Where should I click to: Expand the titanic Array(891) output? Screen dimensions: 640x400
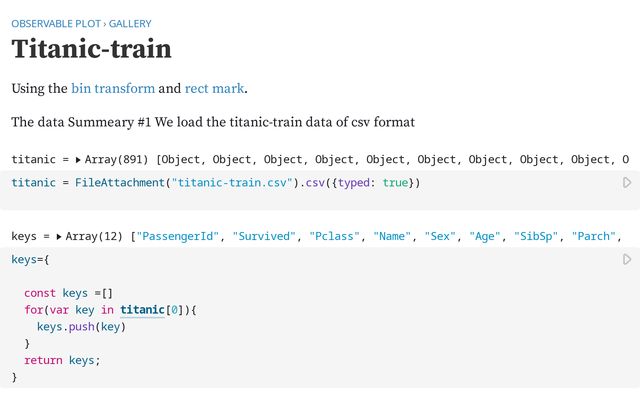[x=79, y=160]
